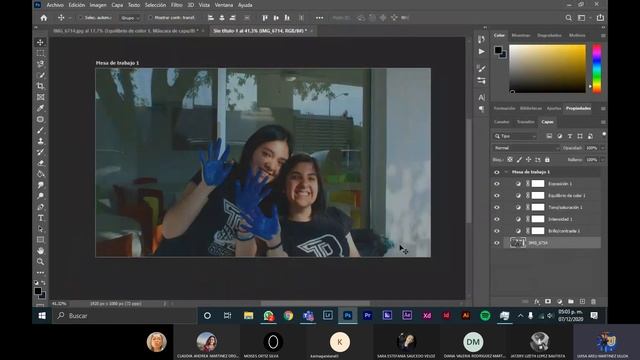
Task: Select the Brush tool
Action: [40, 130]
